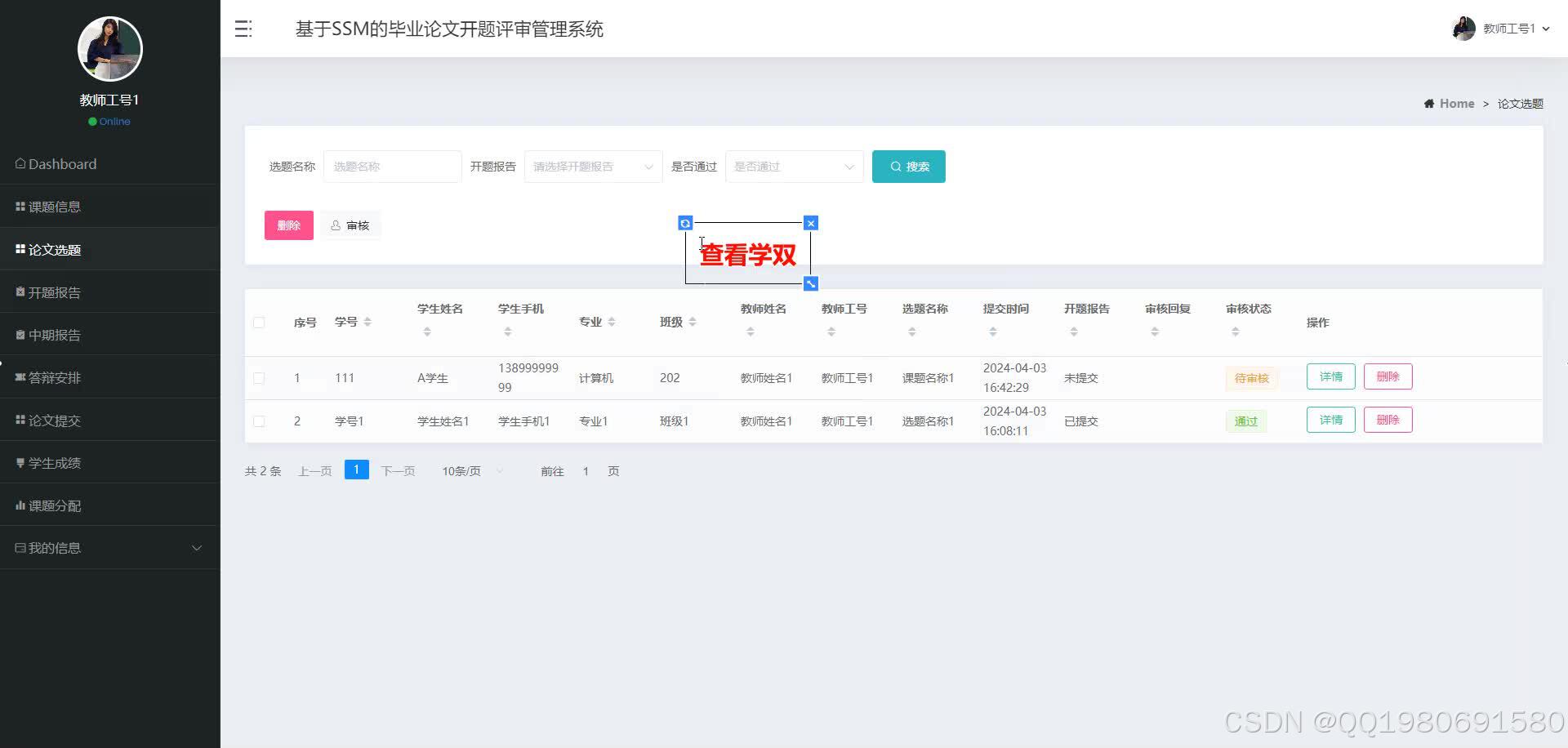Open the 请选择开题报告 dropdown
This screenshot has height=748, width=1568.
click(x=592, y=166)
